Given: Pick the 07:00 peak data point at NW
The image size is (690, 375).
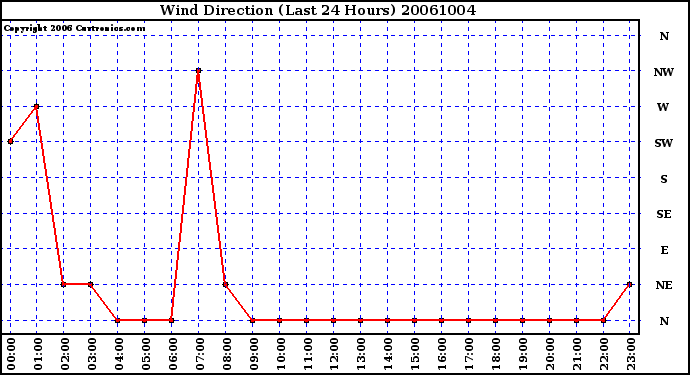Looking at the screenshot, I should (198, 70).
